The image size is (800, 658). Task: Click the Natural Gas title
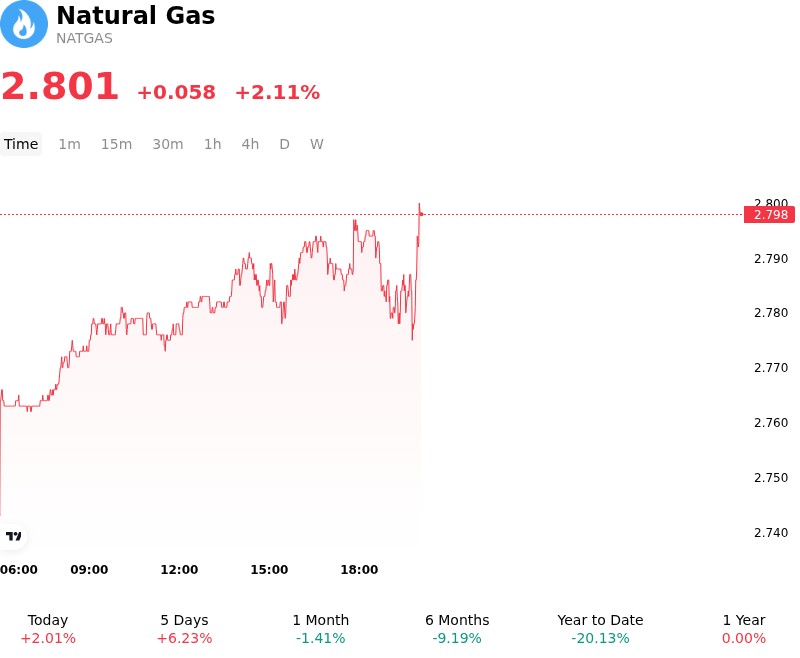pyautogui.click(x=136, y=15)
